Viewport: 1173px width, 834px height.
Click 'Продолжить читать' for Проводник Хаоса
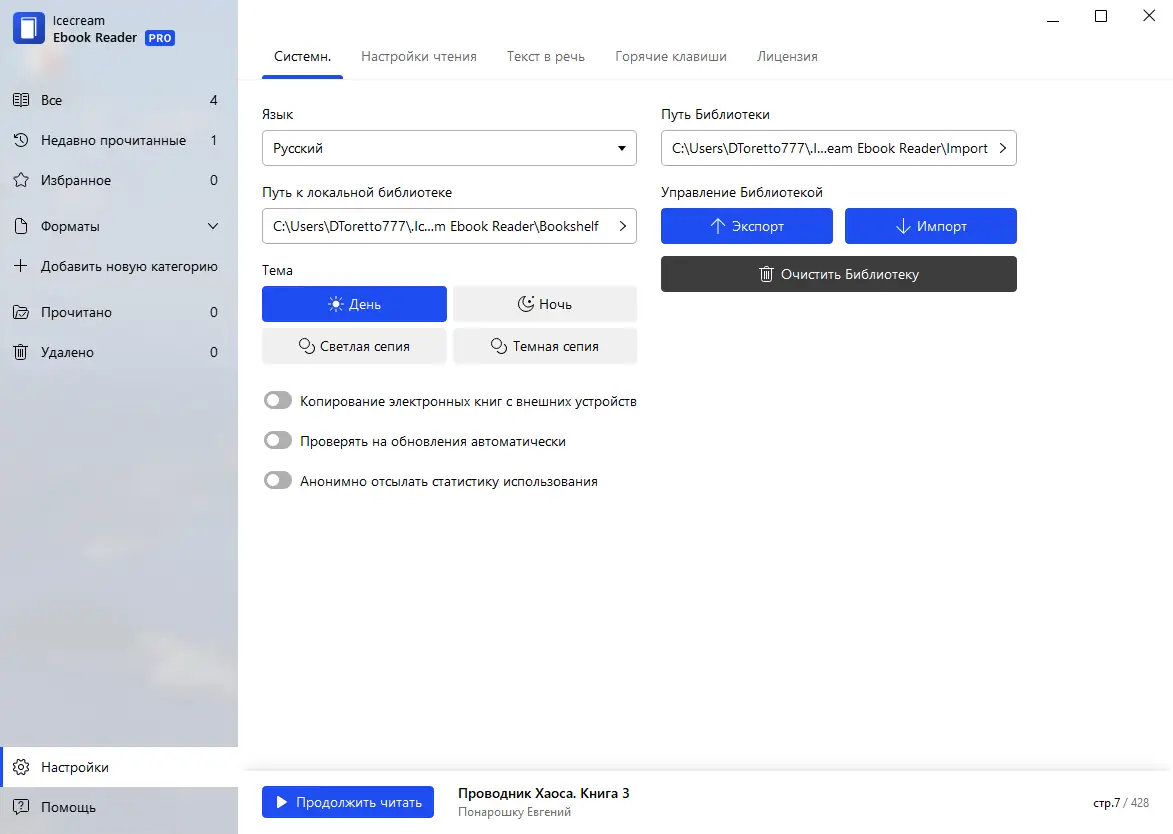(348, 801)
